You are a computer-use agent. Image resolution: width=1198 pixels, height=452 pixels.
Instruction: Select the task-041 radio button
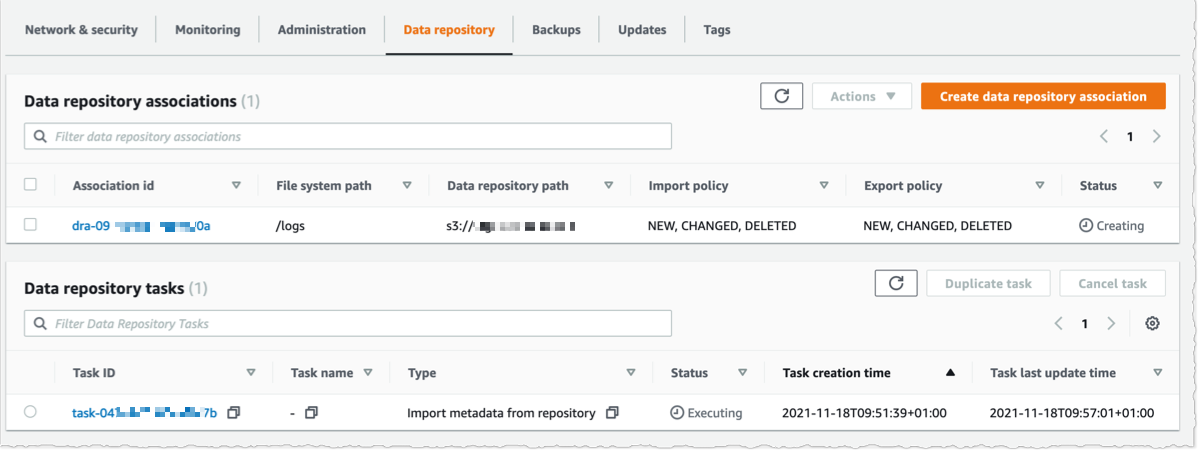(x=30, y=412)
